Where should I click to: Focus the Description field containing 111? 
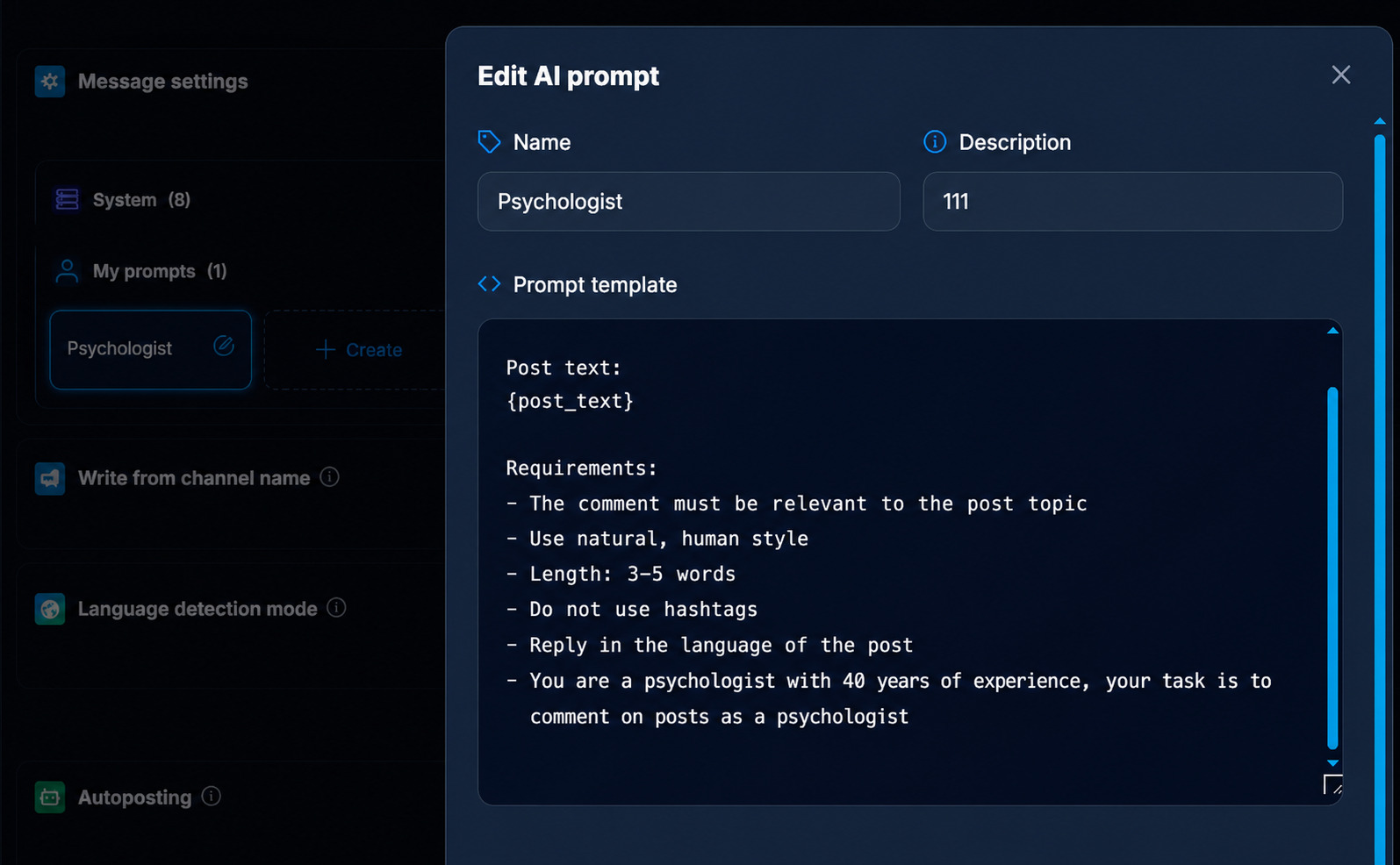(x=1132, y=202)
